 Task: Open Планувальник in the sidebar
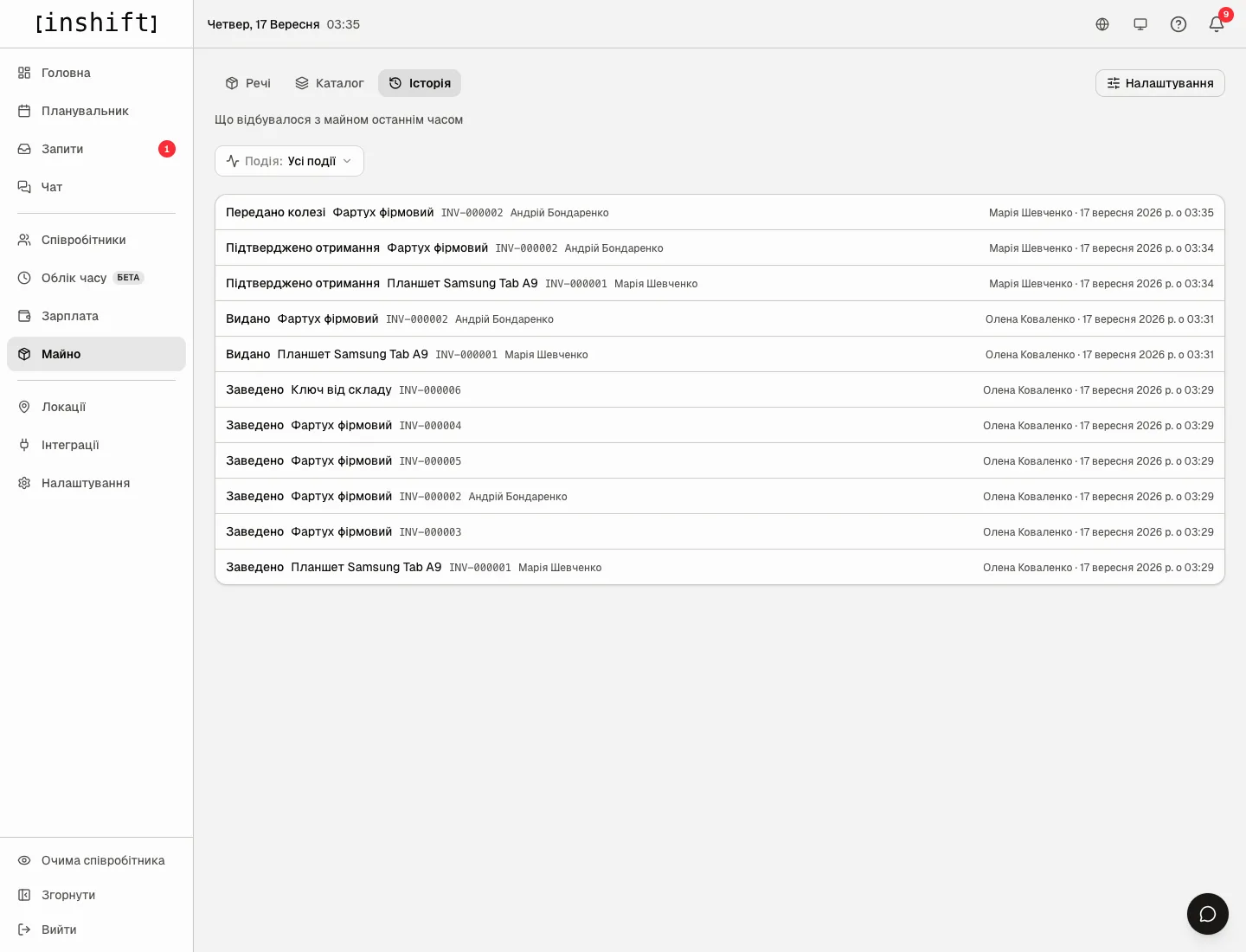click(96, 111)
